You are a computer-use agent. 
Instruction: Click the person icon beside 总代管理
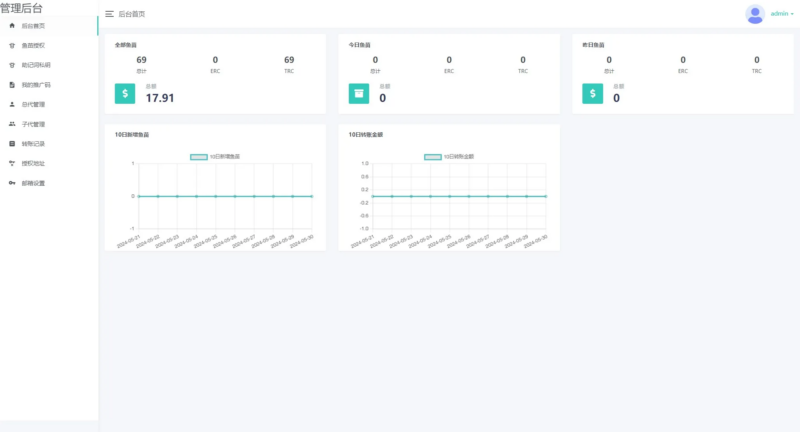click(x=11, y=104)
